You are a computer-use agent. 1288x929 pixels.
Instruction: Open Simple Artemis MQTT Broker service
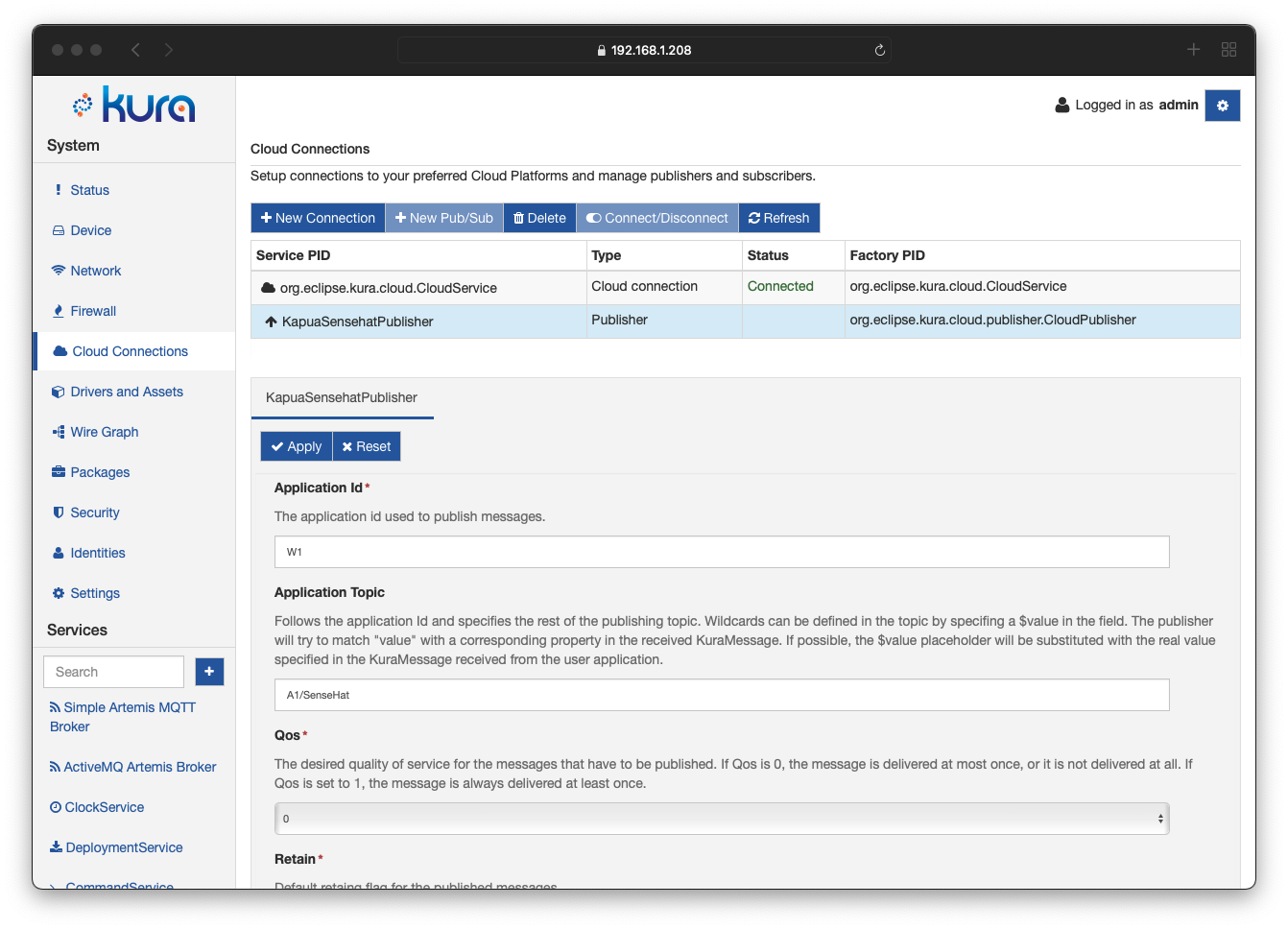coord(123,717)
